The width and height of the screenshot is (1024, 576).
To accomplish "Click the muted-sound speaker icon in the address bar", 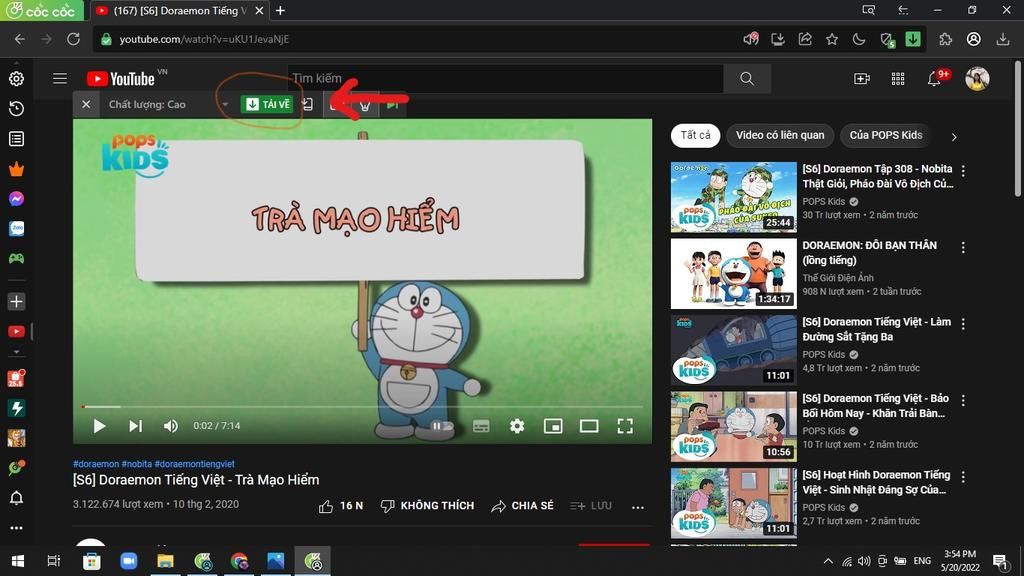I will tap(750, 39).
